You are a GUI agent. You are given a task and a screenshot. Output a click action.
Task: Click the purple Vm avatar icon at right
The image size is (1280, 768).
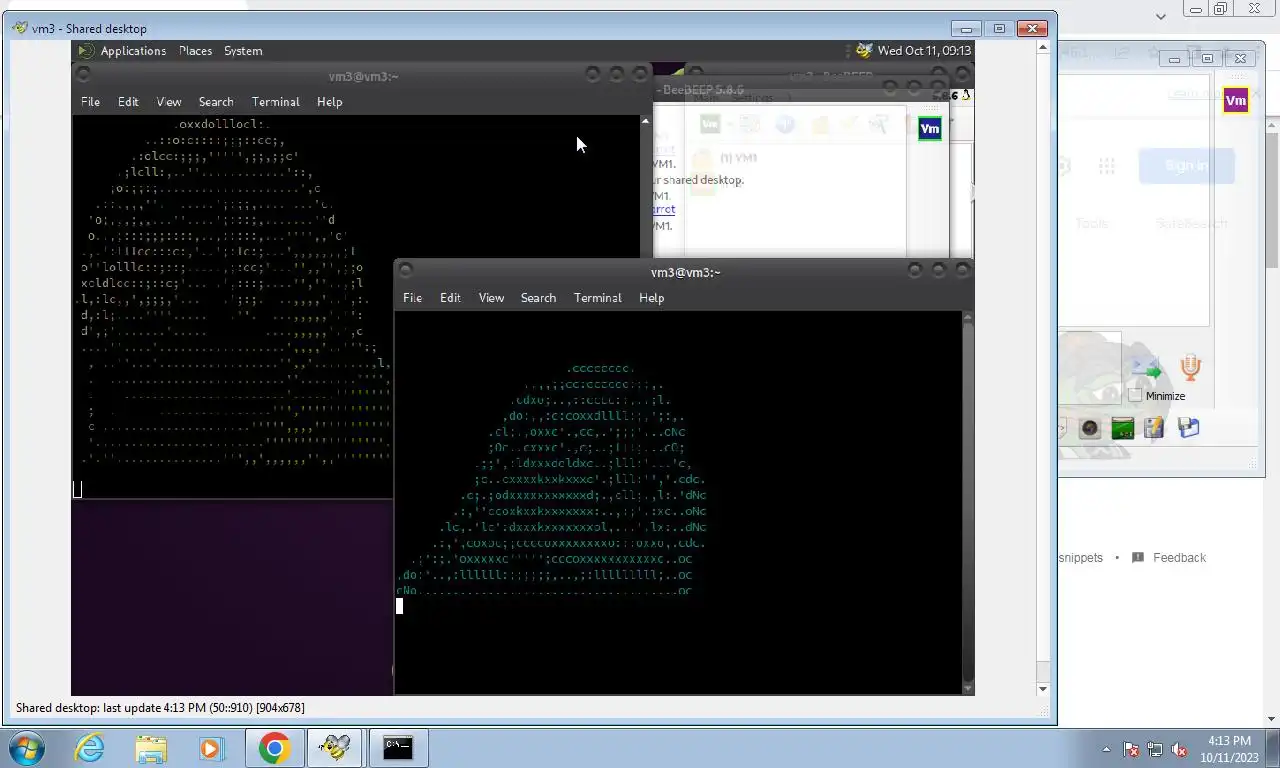pyautogui.click(x=1236, y=101)
